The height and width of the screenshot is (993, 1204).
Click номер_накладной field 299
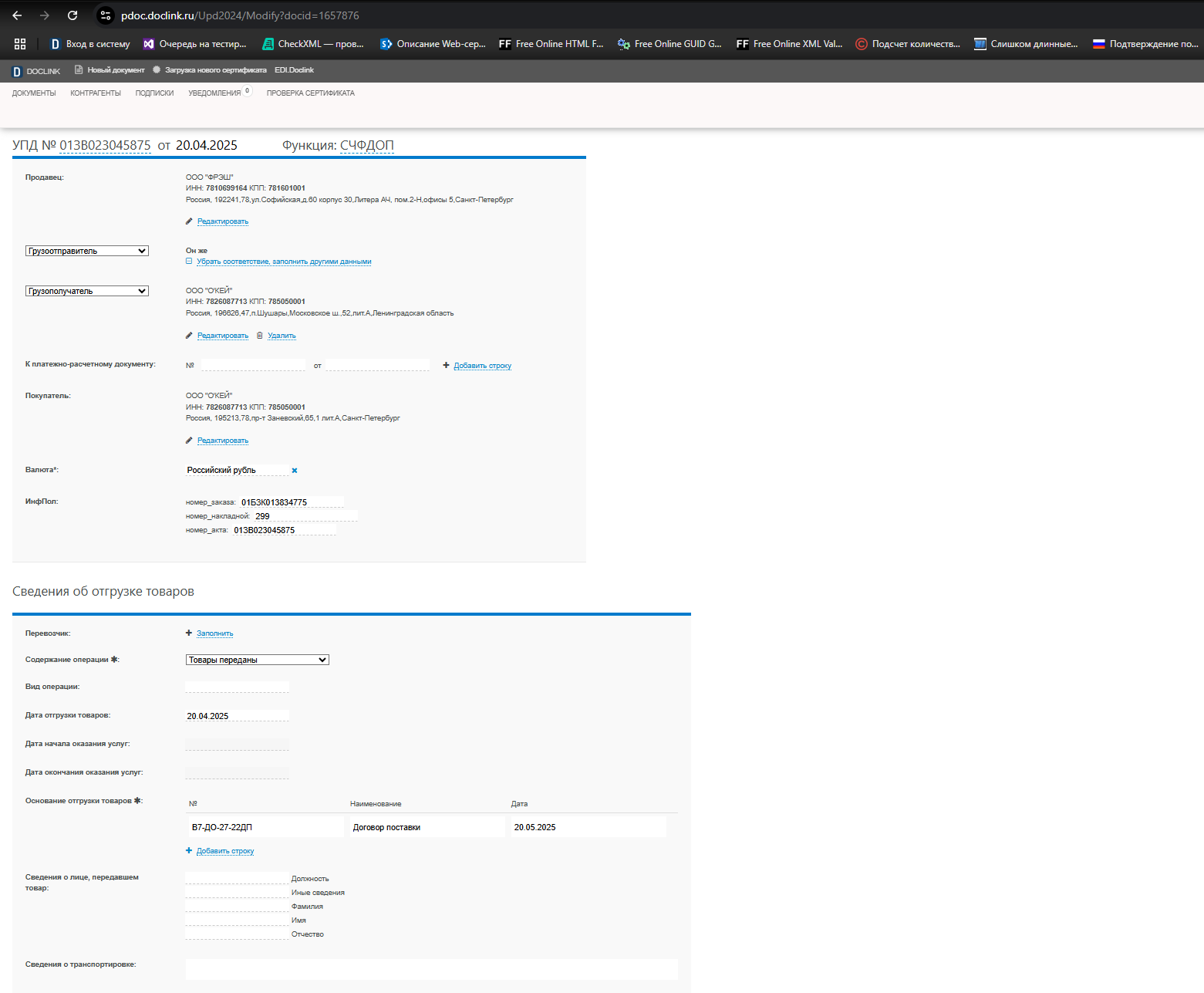pyautogui.click(x=305, y=516)
